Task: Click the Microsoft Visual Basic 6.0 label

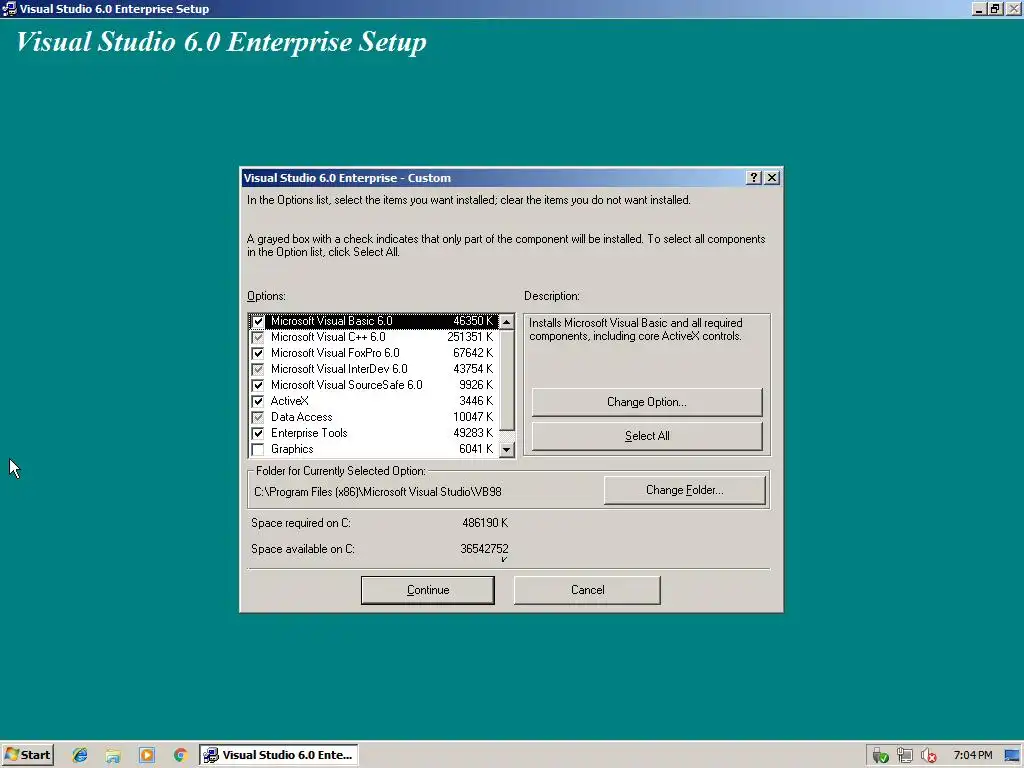Action: (x=332, y=321)
